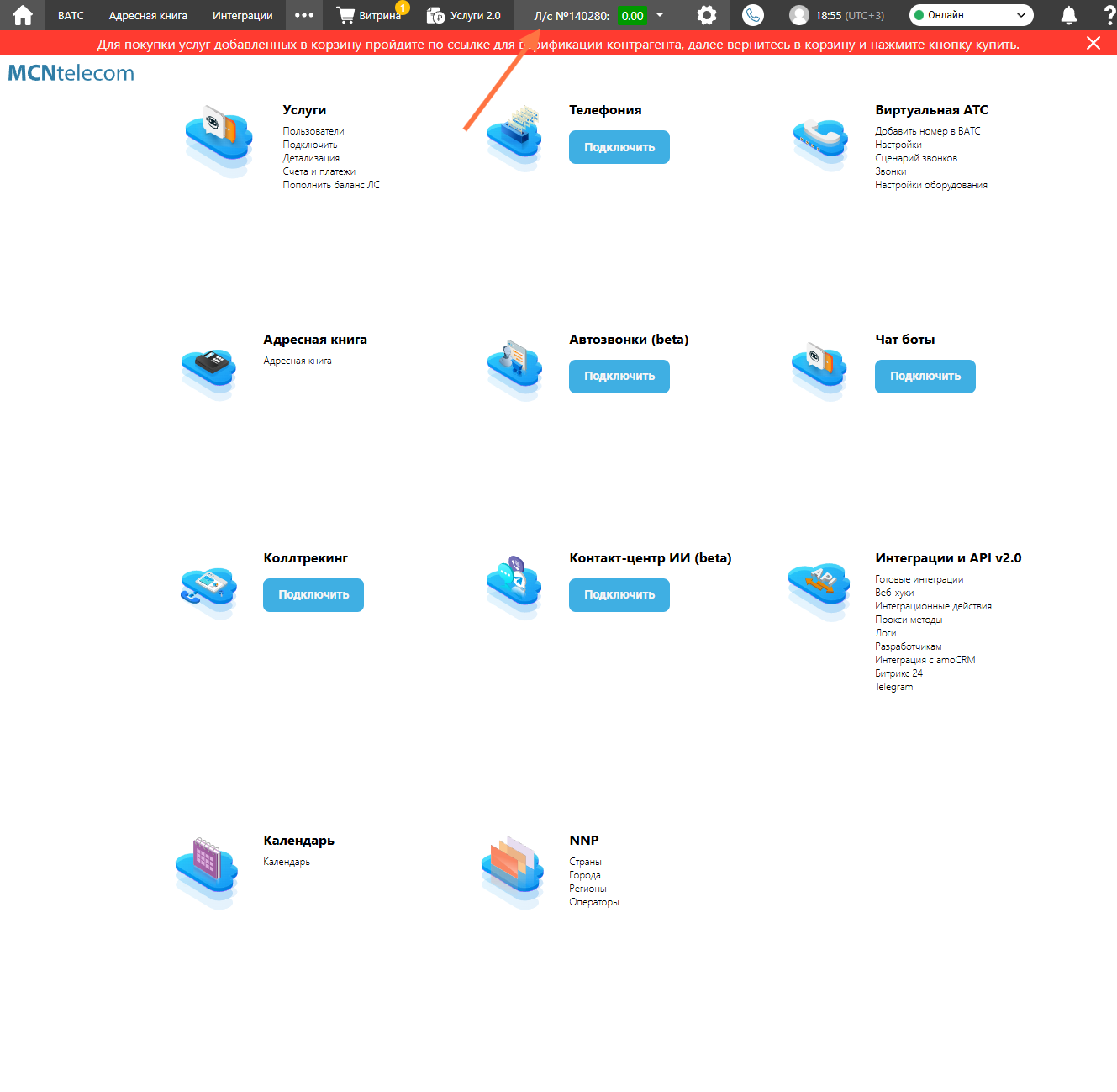Click the Телефония cloud icon

[514, 139]
